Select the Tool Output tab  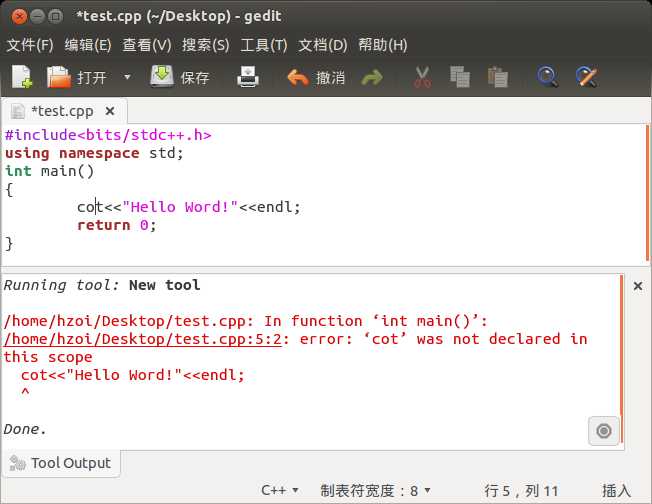click(62, 463)
